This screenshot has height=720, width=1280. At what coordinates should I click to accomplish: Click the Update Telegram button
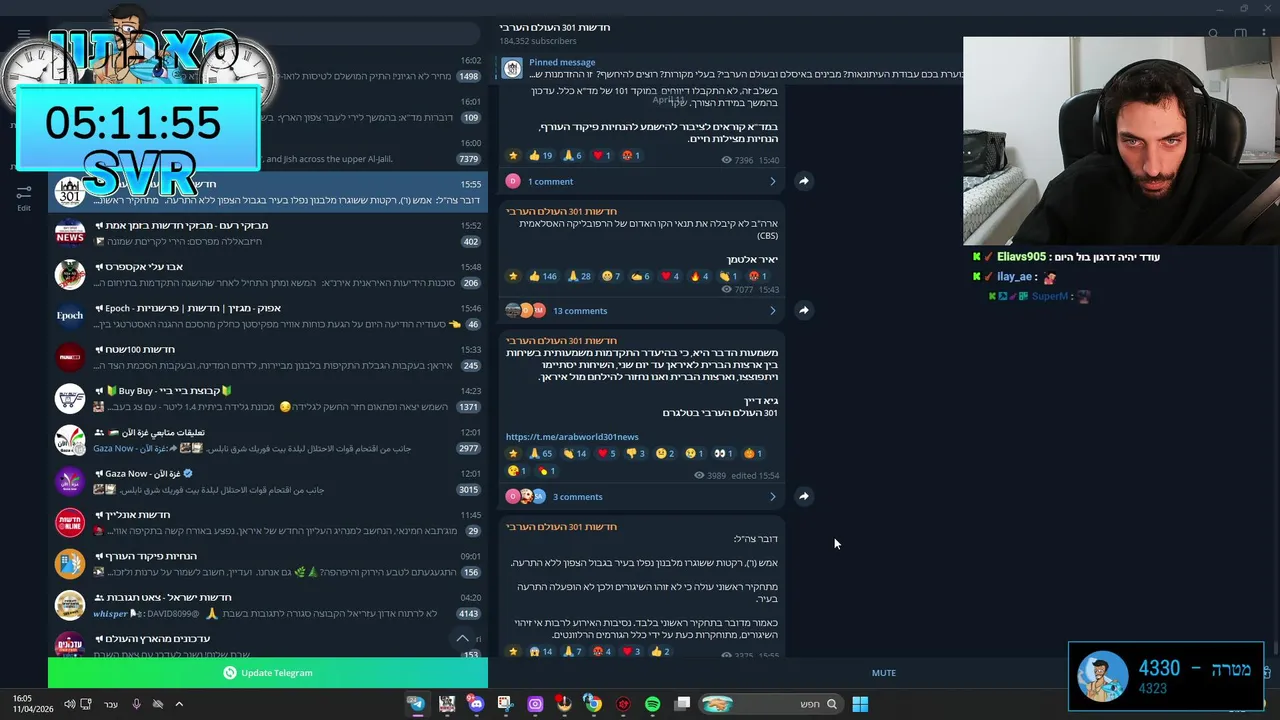[268, 673]
